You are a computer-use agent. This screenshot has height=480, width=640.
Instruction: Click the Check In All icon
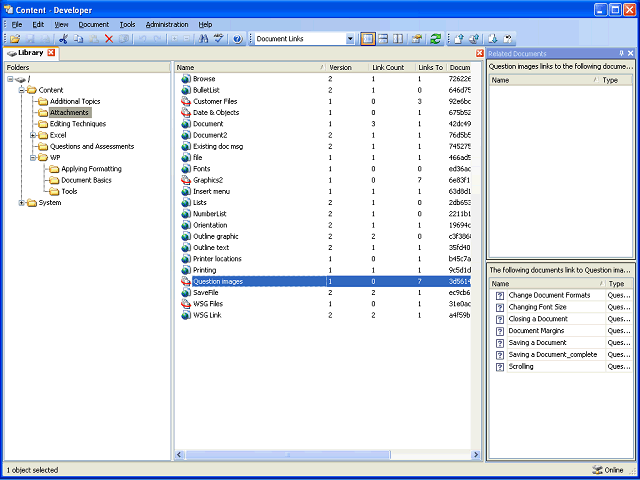474,39
